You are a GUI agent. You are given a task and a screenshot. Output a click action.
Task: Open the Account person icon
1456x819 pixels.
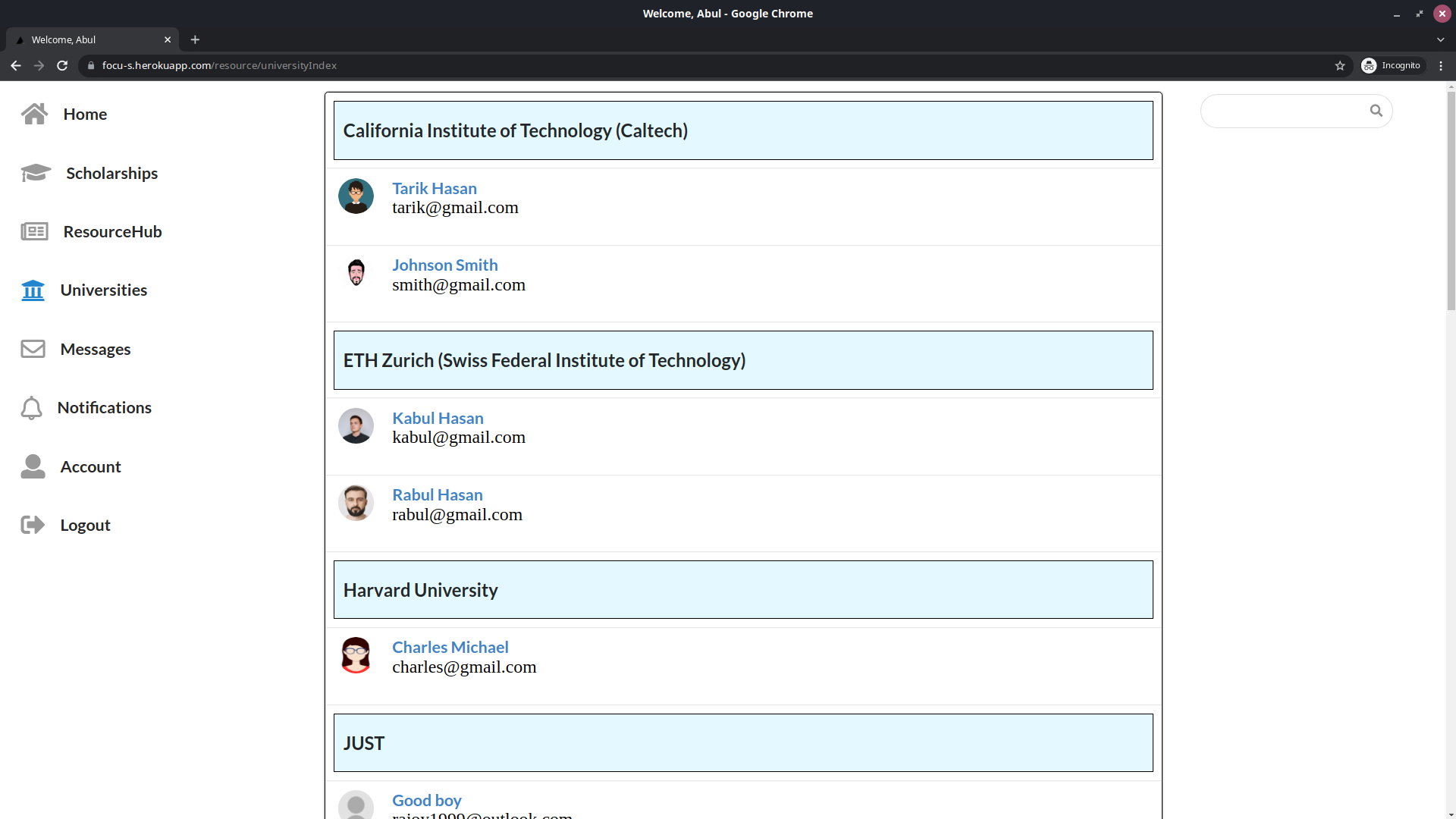tap(33, 466)
